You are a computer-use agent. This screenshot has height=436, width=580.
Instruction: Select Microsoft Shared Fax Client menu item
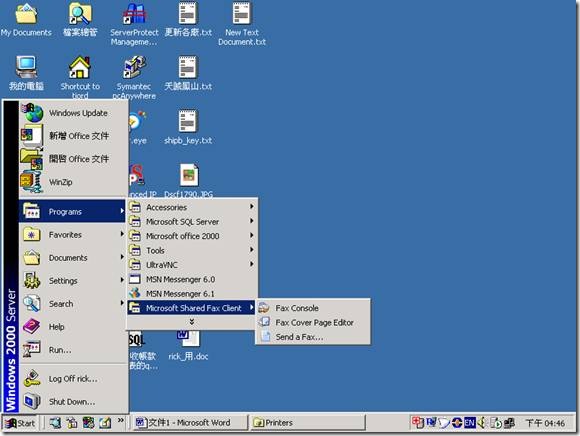click(x=192, y=308)
